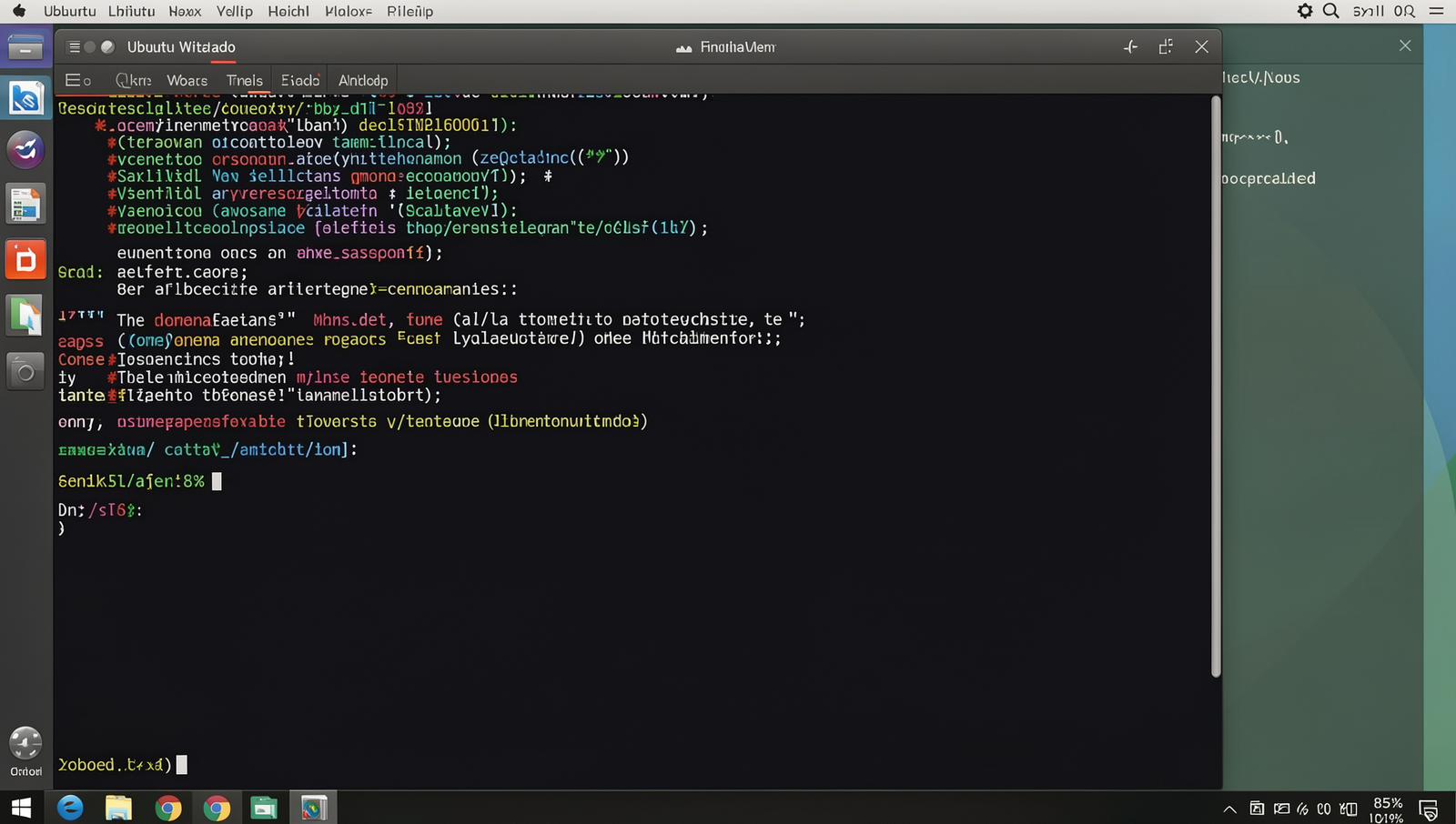Open the first Chrome icon in taskbar
This screenshot has width=1456, height=824.
pos(168,808)
